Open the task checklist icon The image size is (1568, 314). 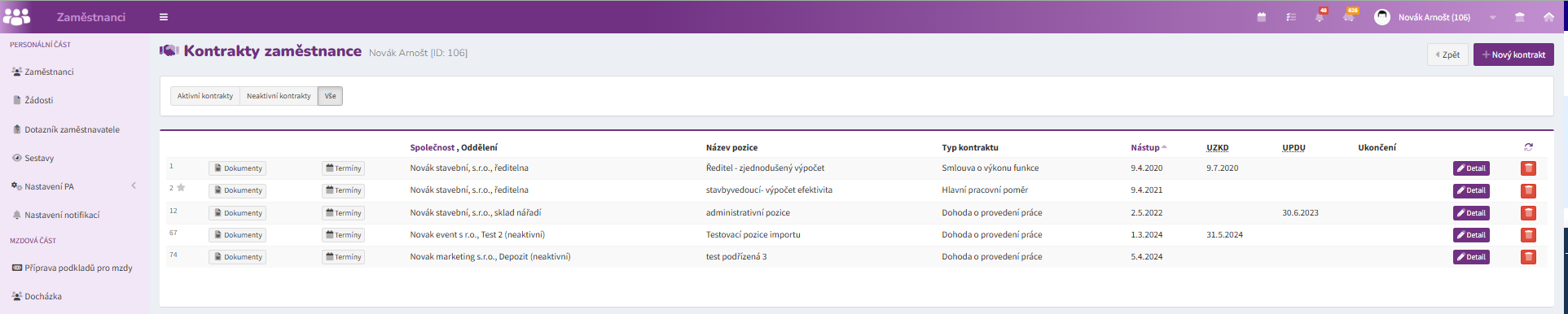(1291, 17)
